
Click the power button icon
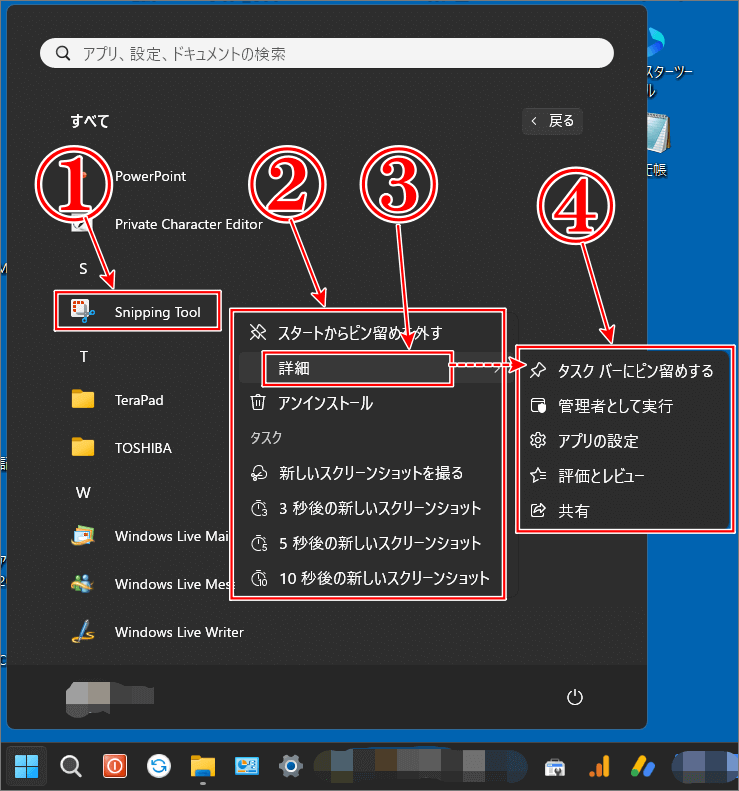(575, 697)
